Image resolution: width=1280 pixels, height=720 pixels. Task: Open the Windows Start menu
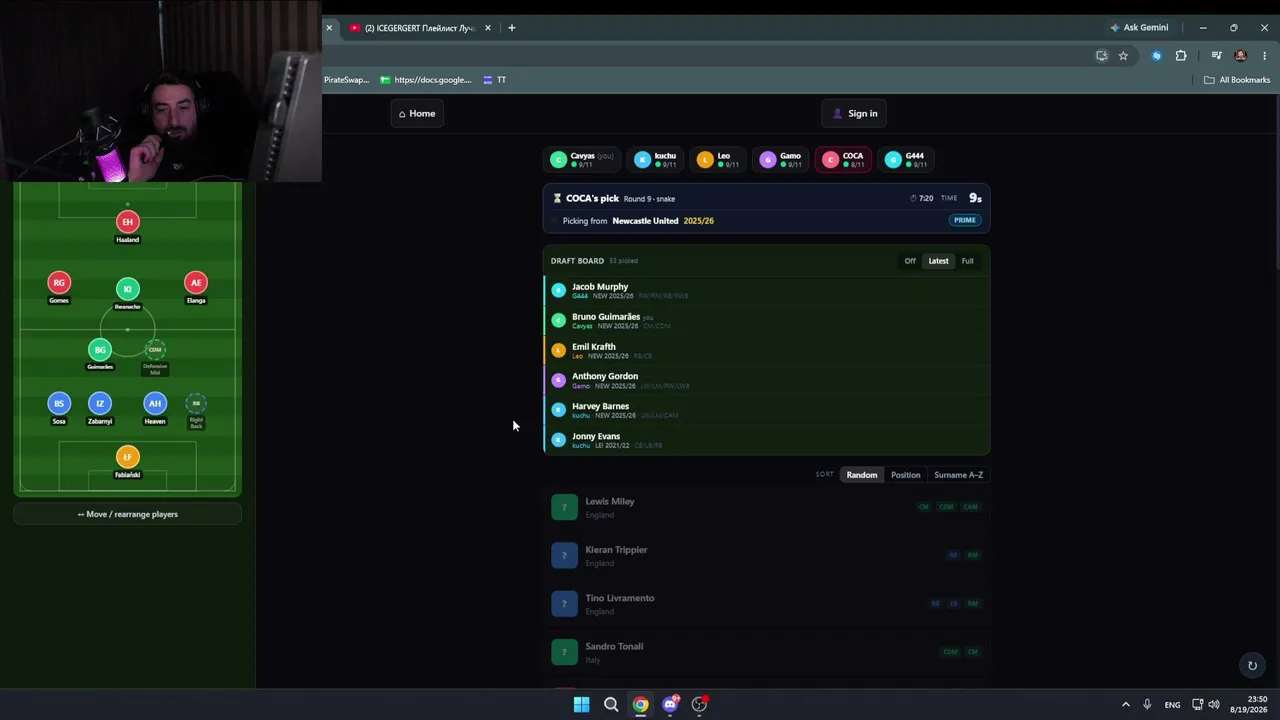pos(581,704)
